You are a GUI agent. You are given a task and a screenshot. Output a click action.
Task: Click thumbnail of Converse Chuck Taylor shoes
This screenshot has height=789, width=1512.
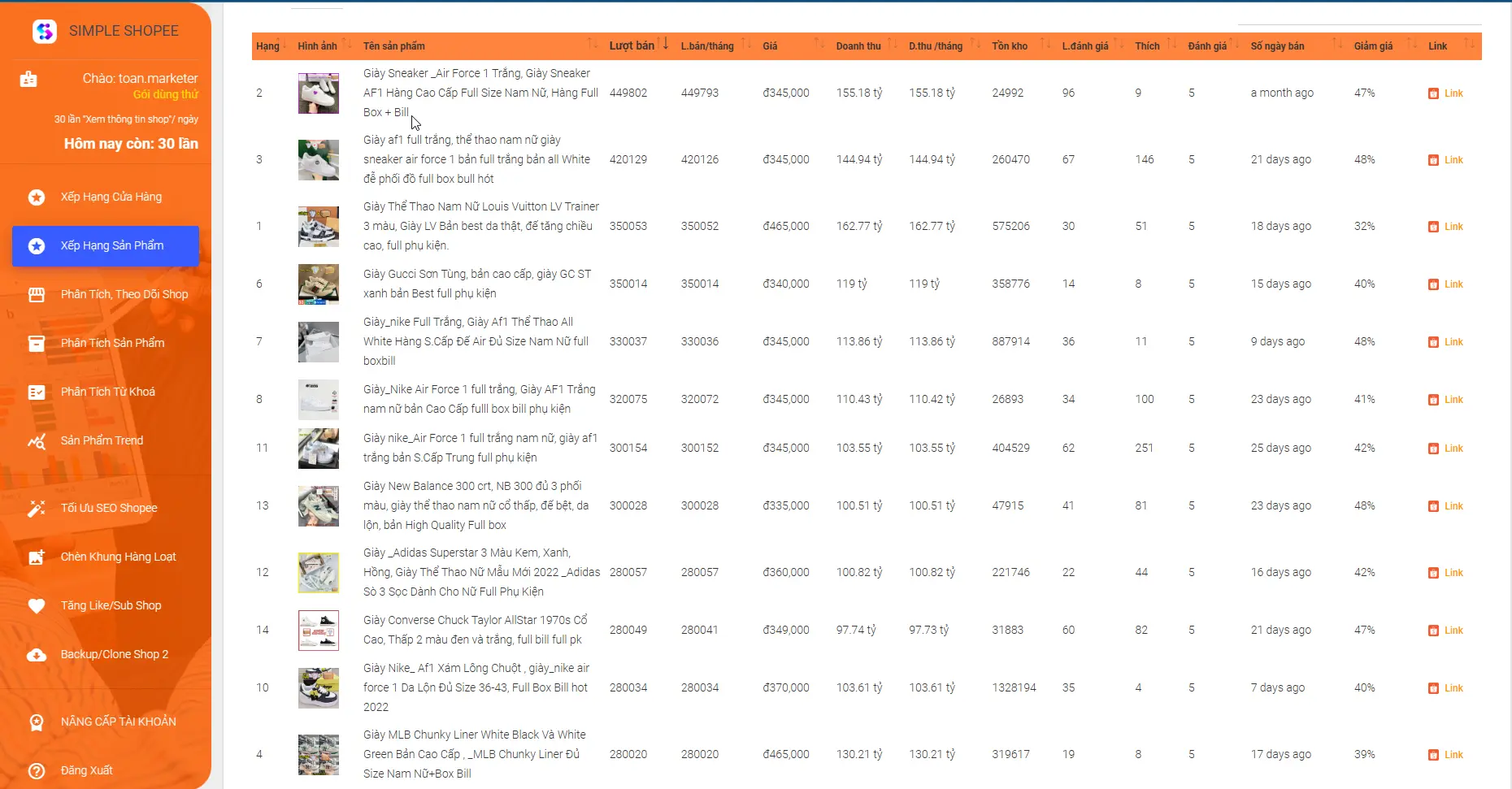pyautogui.click(x=319, y=630)
